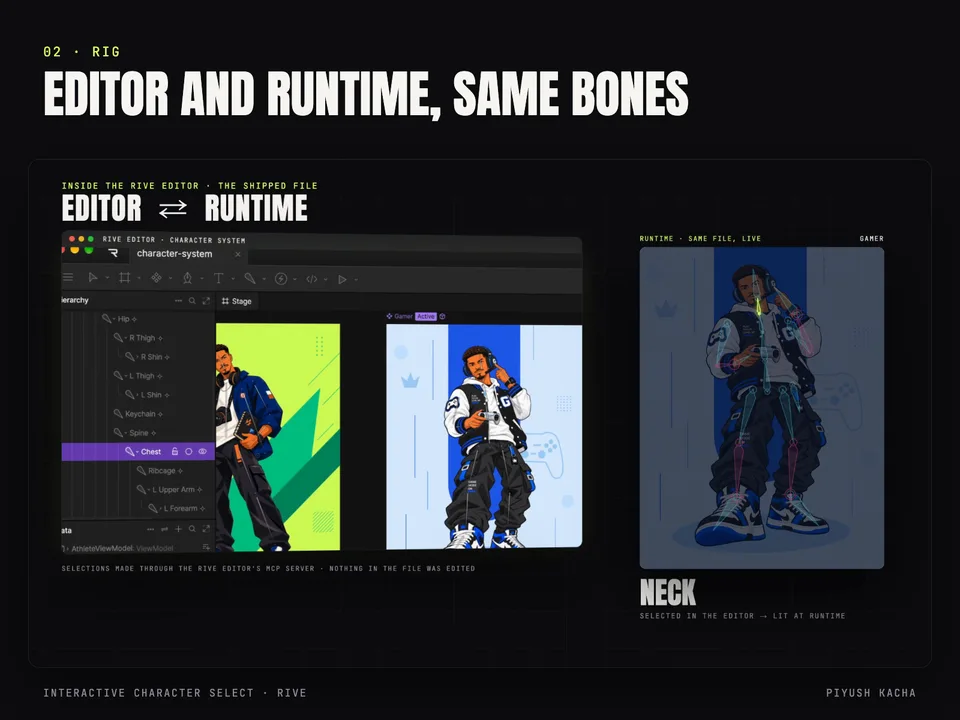Select the Text tool
Viewport: 960px width, 720px height.
[218, 279]
